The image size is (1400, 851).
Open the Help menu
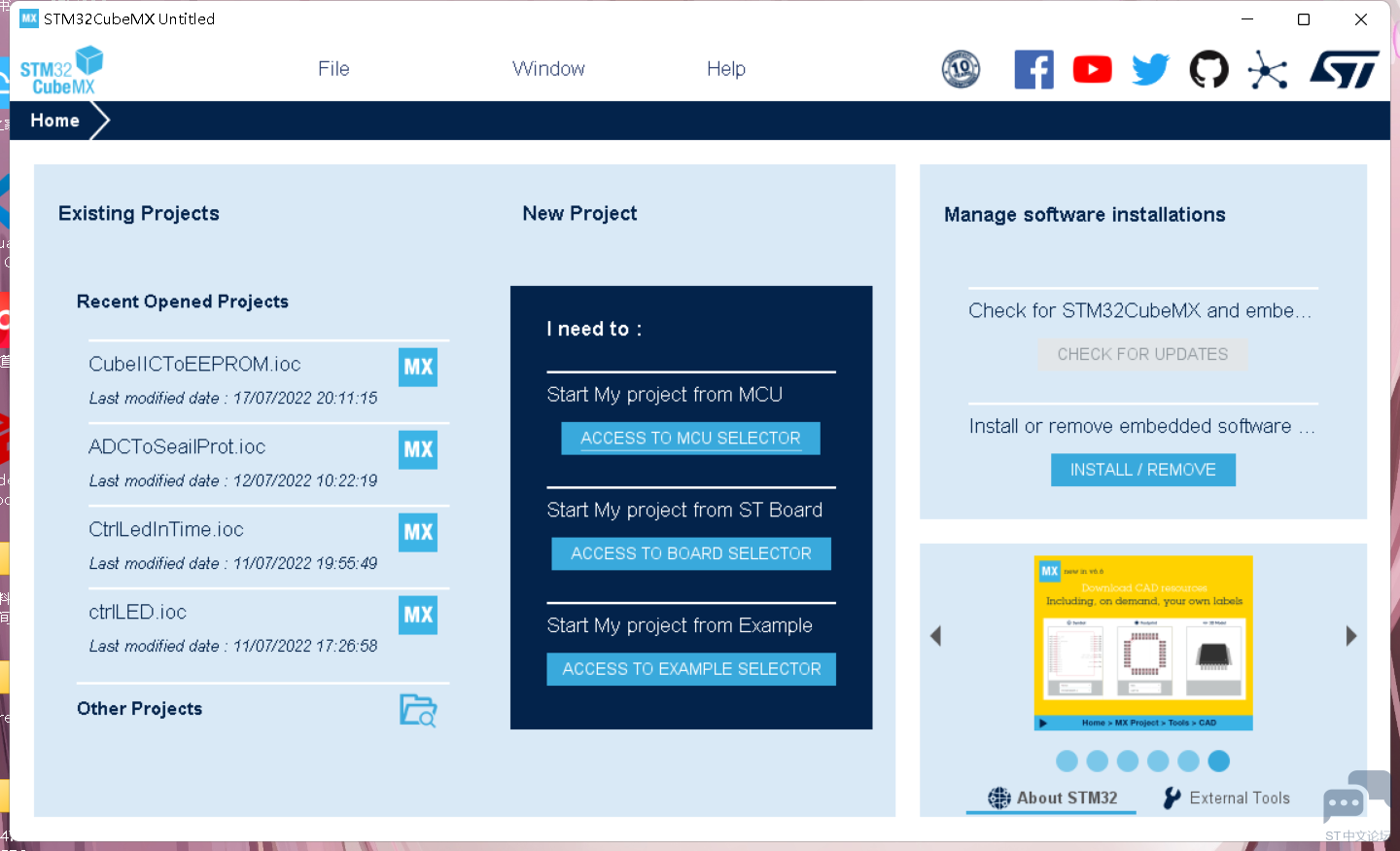pyautogui.click(x=726, y=69)
